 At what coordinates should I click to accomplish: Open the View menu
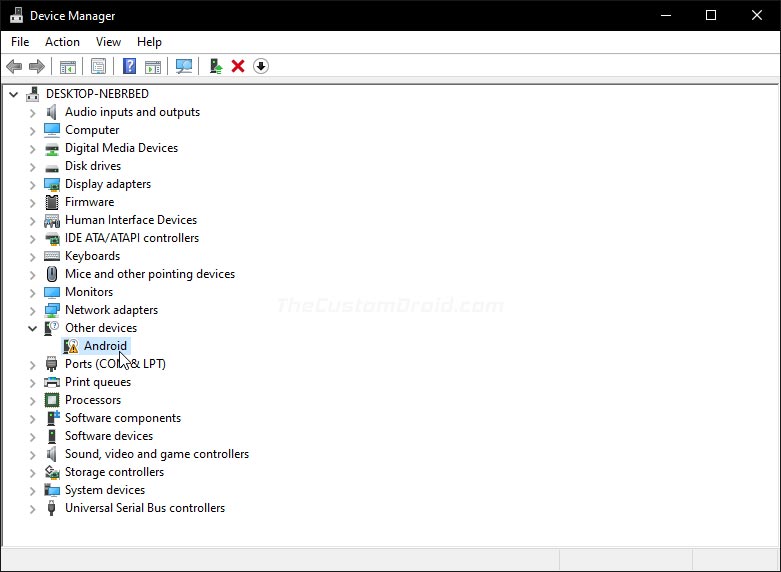tap(108, 42)
